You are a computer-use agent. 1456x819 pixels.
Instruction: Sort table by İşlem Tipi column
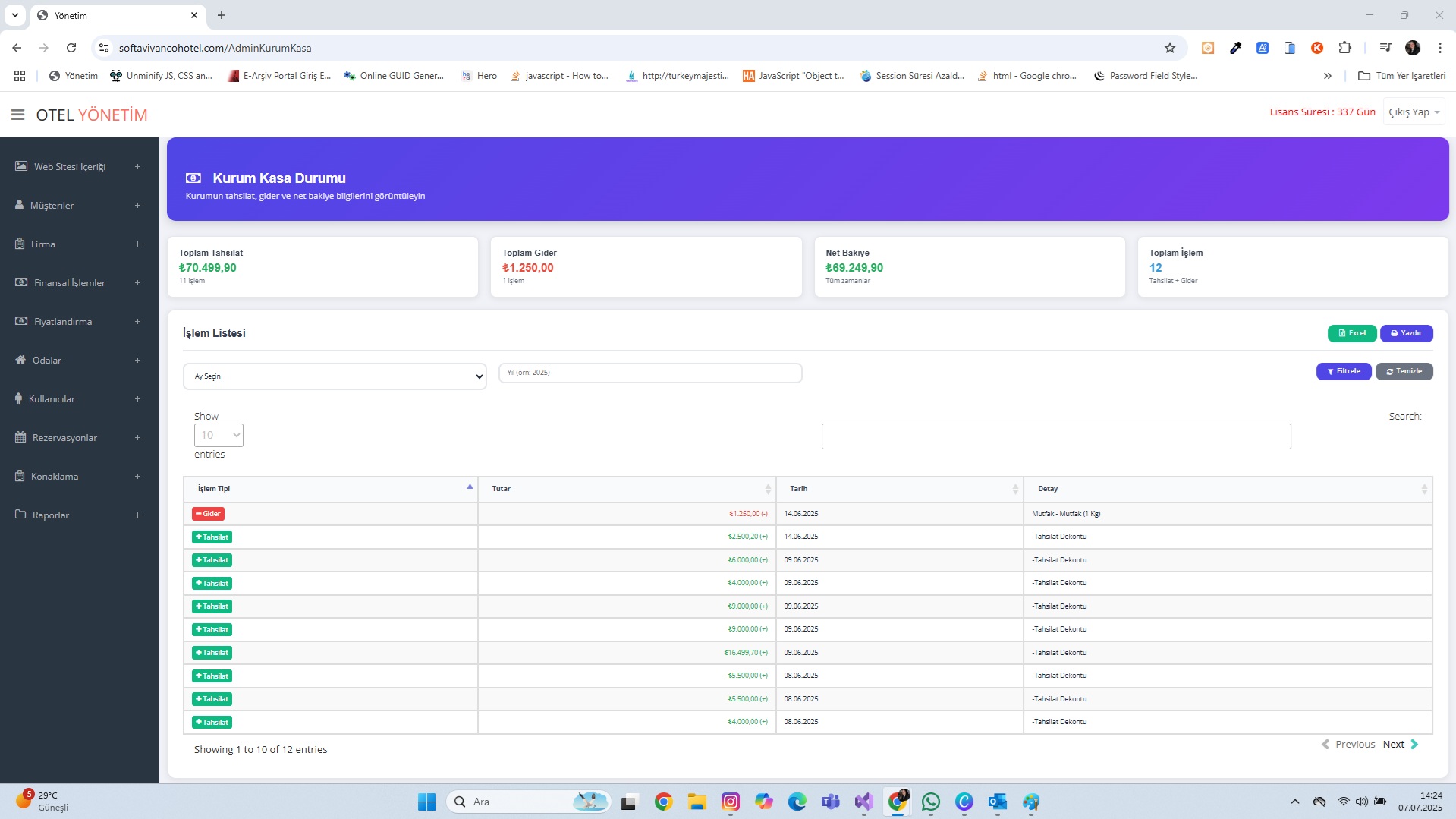330,489
